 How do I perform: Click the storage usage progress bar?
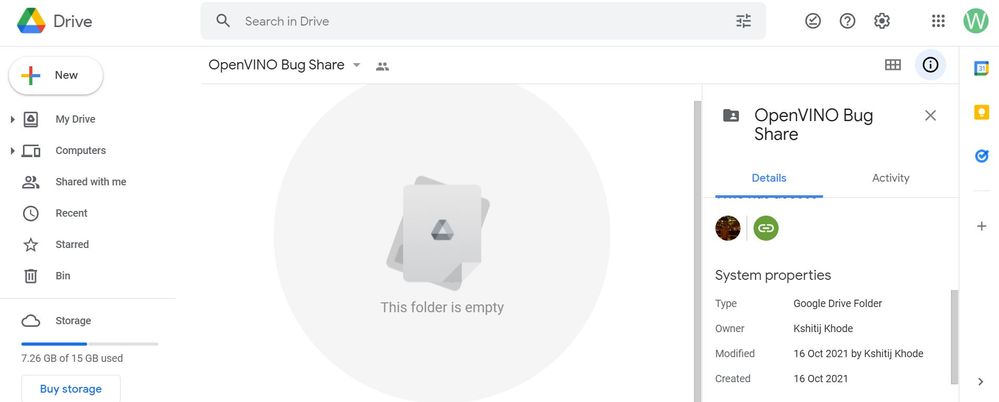click(90, 343)
